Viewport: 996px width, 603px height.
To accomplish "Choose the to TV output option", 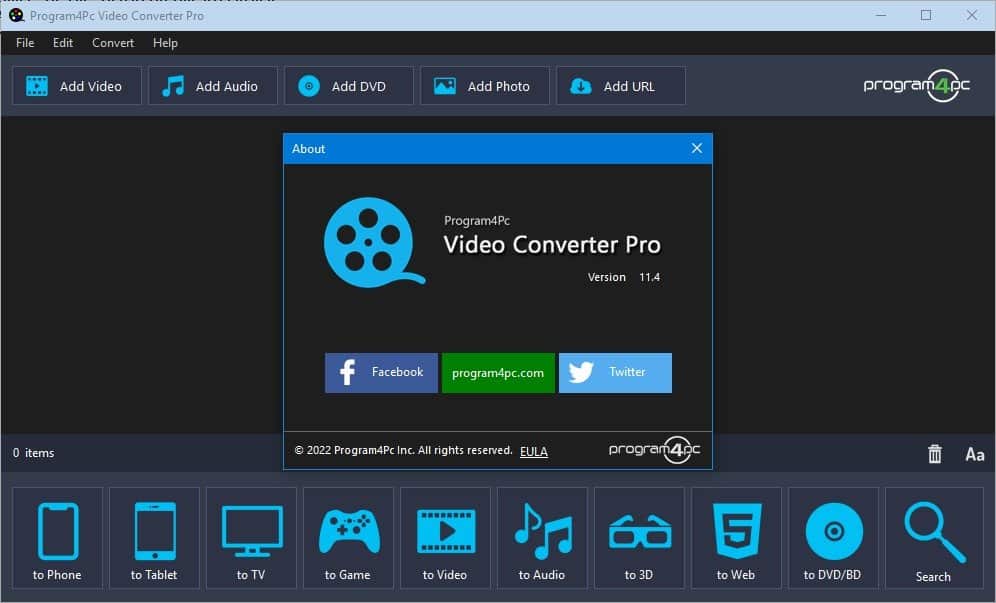I will [x=251, y=538].
